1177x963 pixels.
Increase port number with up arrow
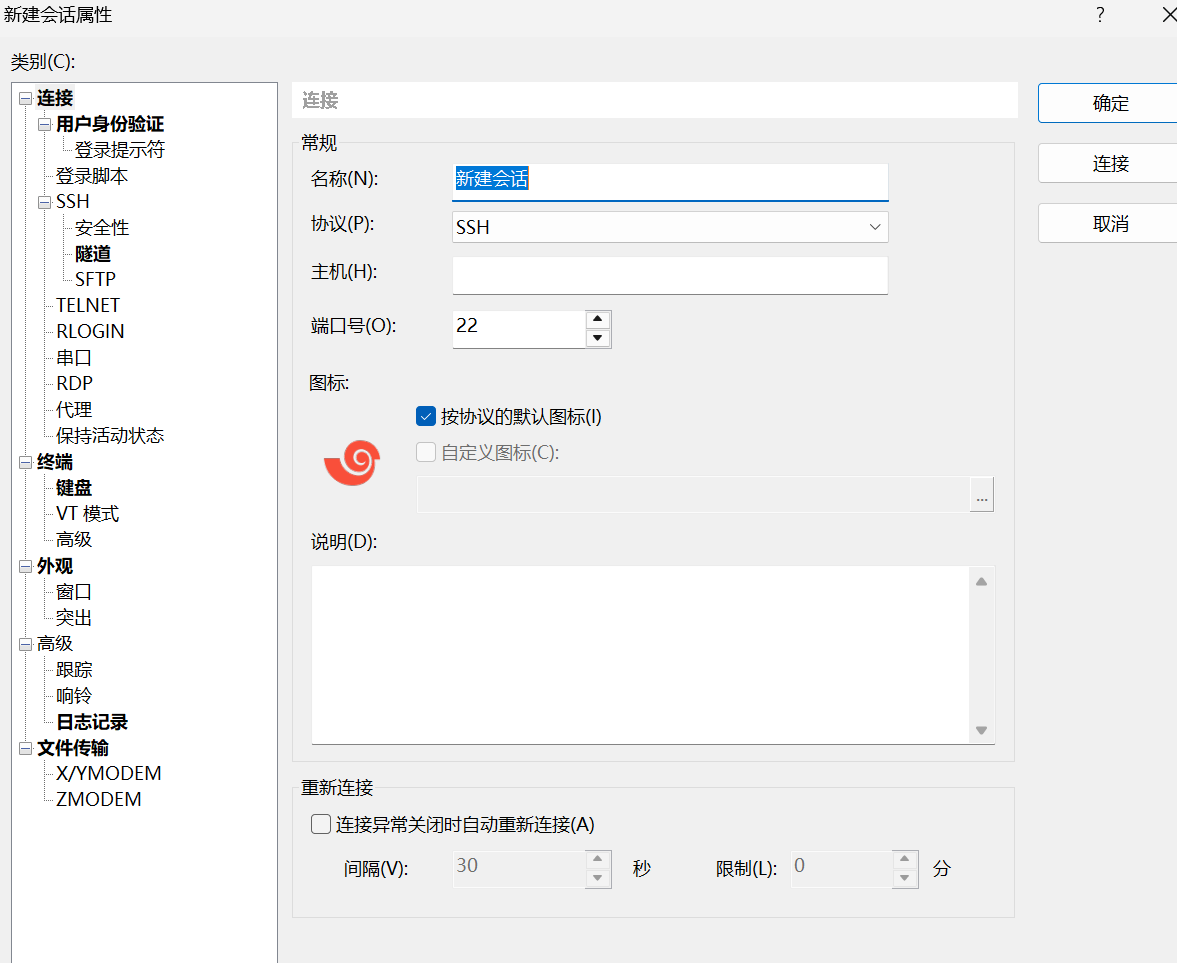[x=598, y=319]
